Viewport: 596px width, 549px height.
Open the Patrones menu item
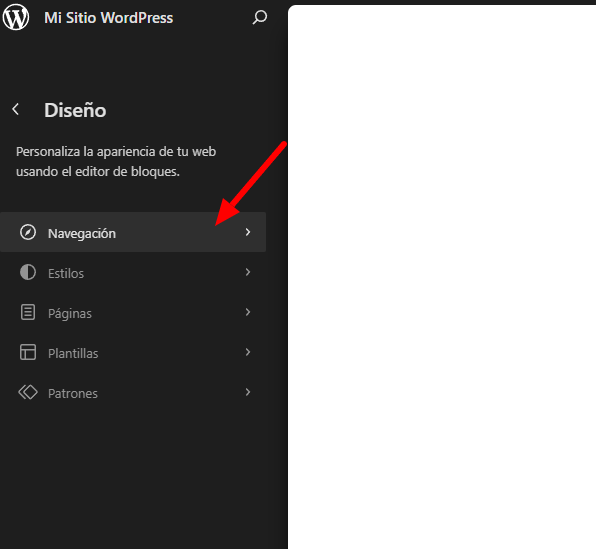pyautogui.click(x=133, y=392)
